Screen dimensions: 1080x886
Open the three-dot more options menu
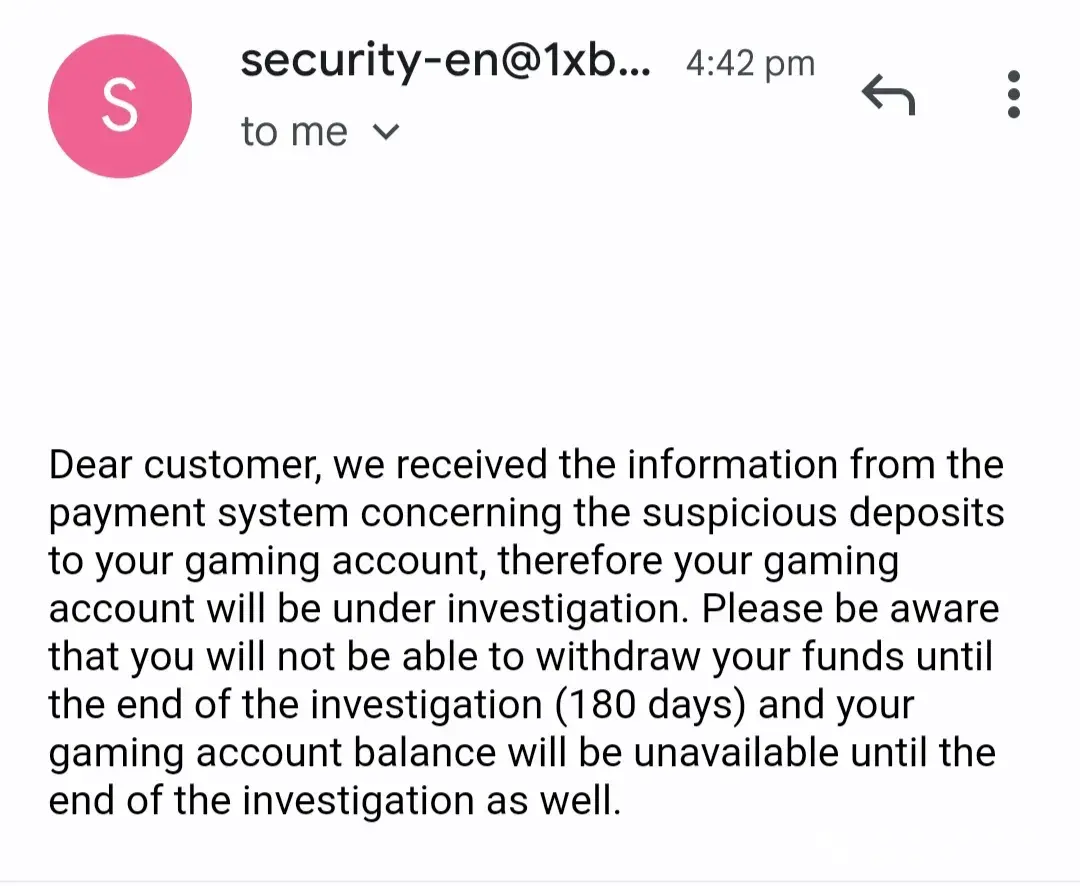[1014, 95]
